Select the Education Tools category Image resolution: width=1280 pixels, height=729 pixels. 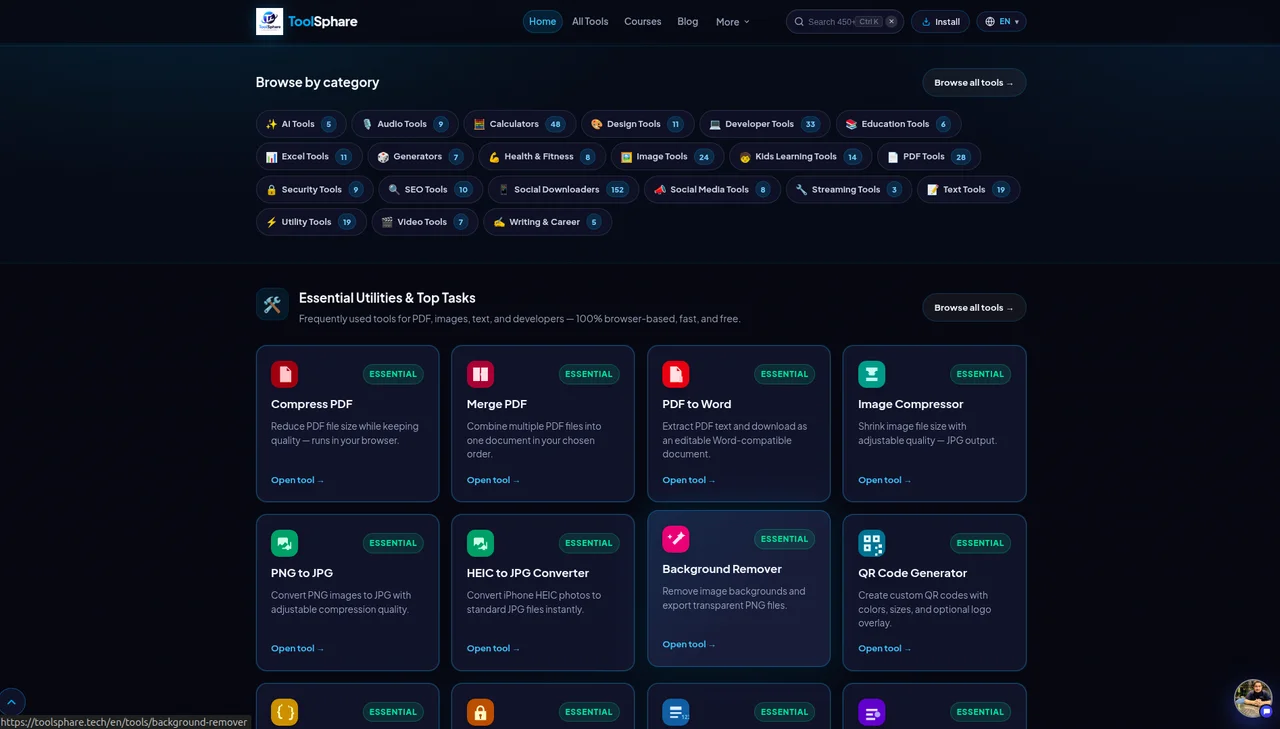pos(899,124)
